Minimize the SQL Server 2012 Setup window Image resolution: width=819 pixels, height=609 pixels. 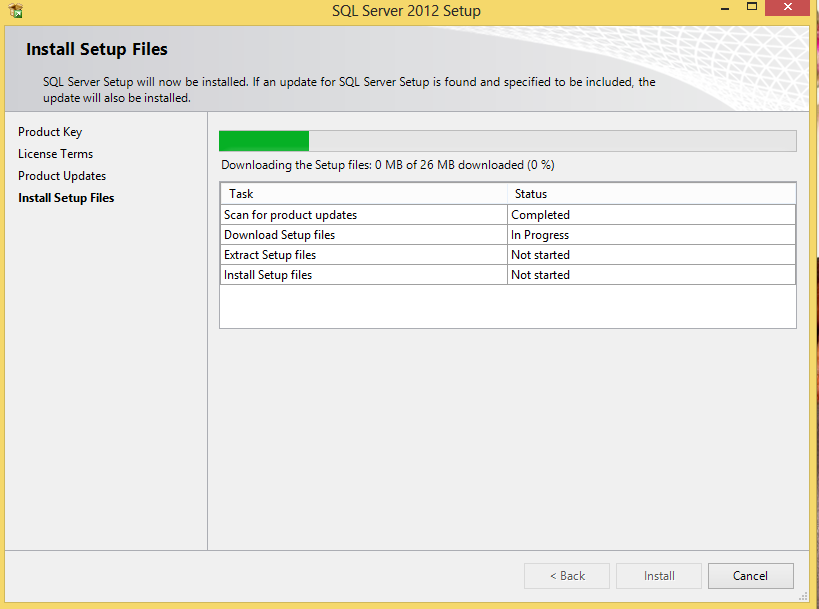[724, 9]
